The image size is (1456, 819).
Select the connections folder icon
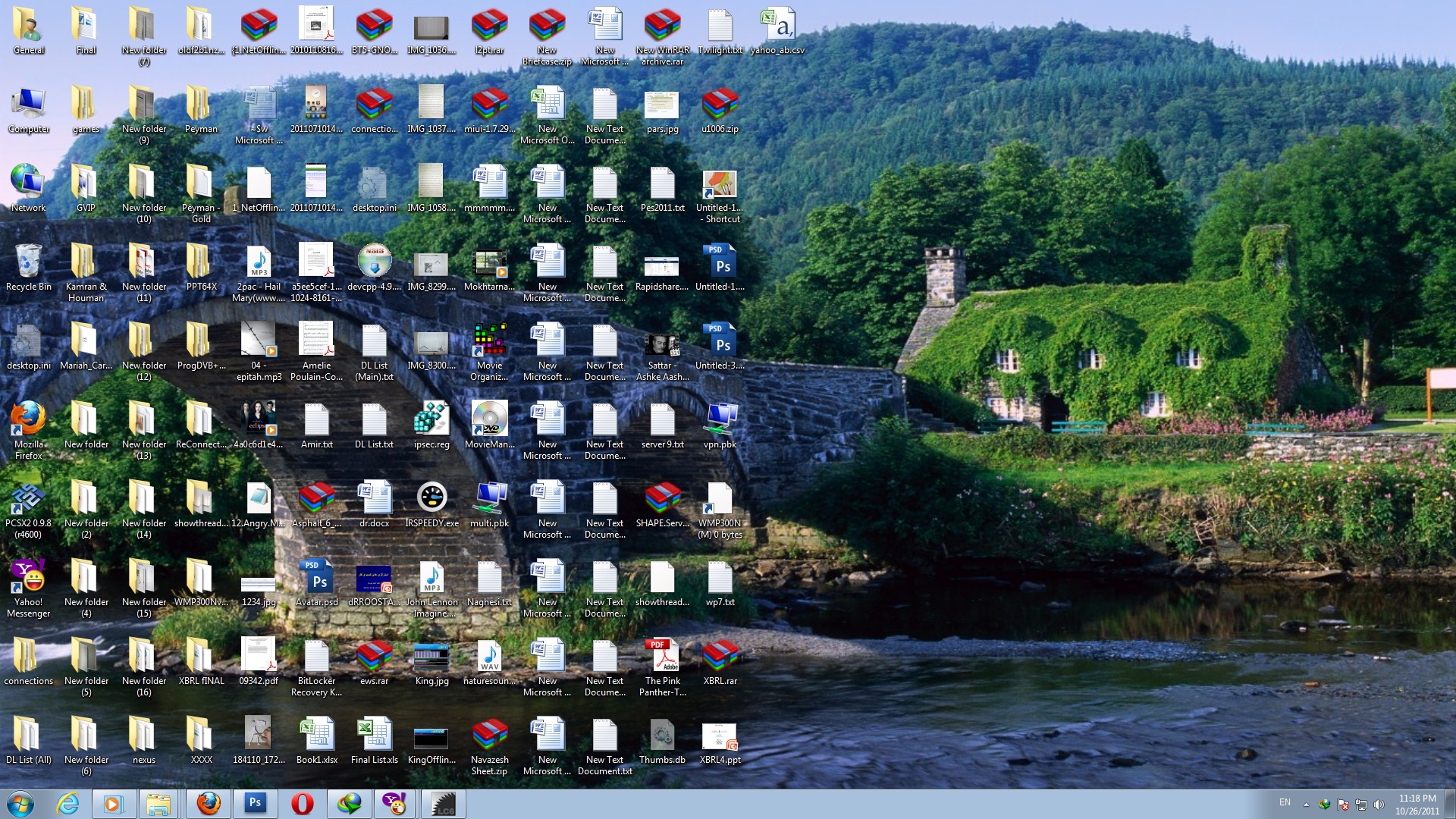point(29,662)
